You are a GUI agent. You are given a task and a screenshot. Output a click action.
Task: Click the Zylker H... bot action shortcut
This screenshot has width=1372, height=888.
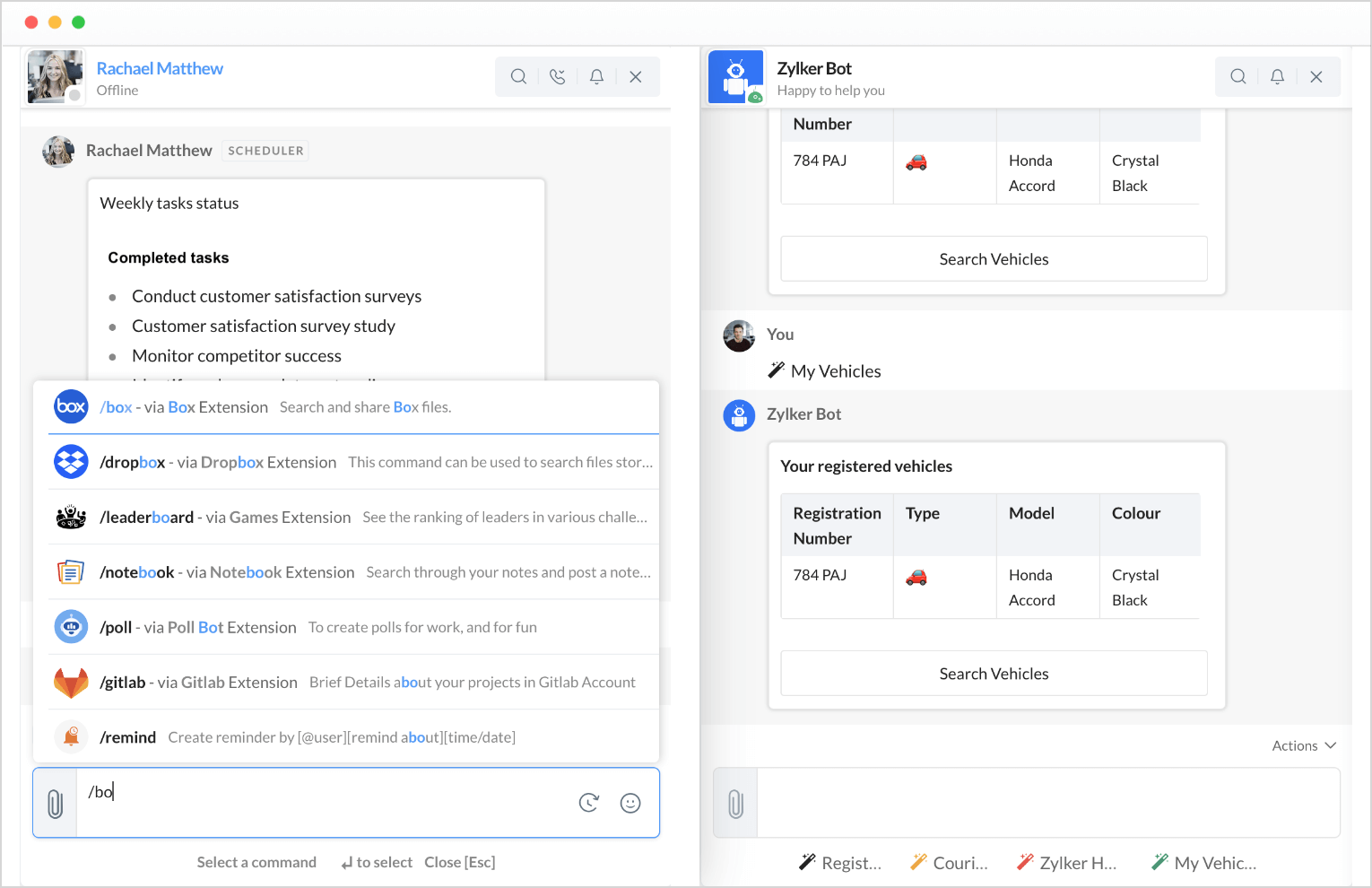(1067, 863)
